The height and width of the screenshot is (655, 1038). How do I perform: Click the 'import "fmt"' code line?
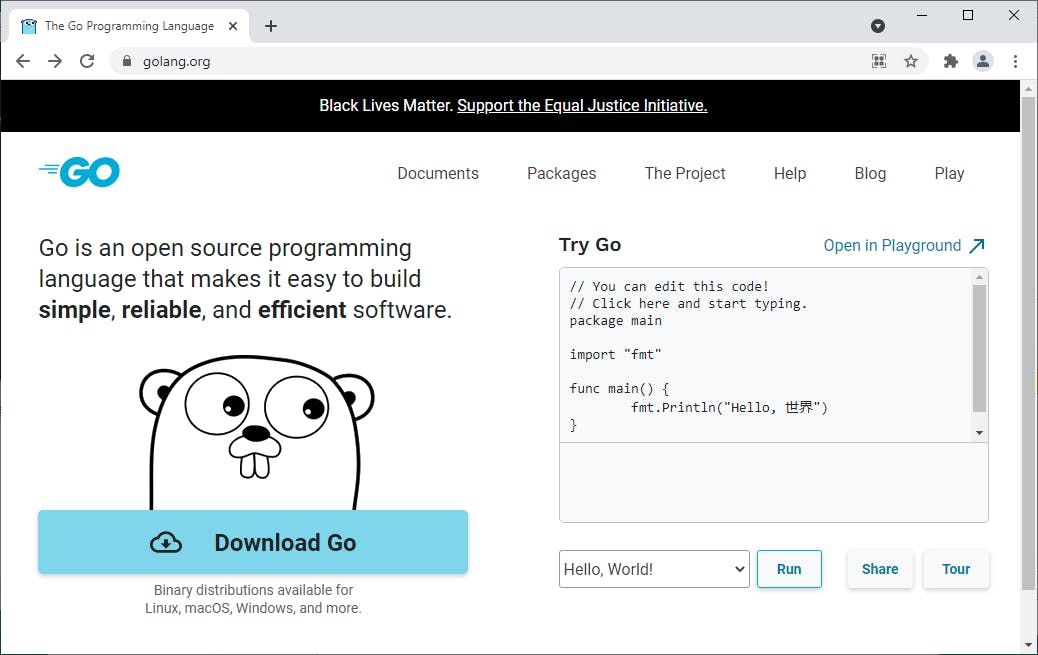click(615, 354)
